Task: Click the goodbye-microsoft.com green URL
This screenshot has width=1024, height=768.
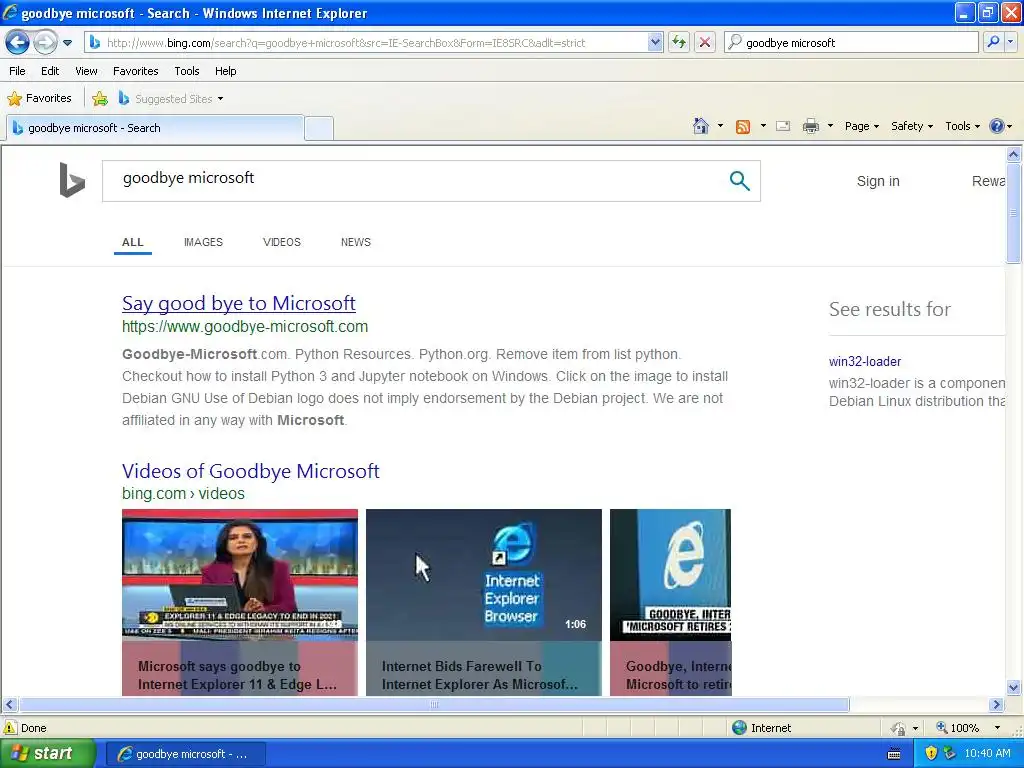Action: 245,327
